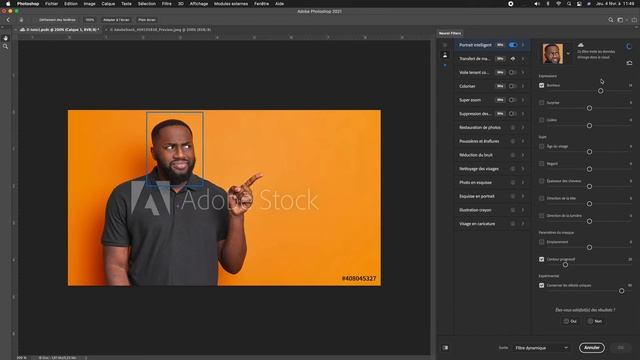The height and width of the screenshot is (360, 640).
Task: Click the 100% zoom button in options bar
Action: (x=90, y=20)
